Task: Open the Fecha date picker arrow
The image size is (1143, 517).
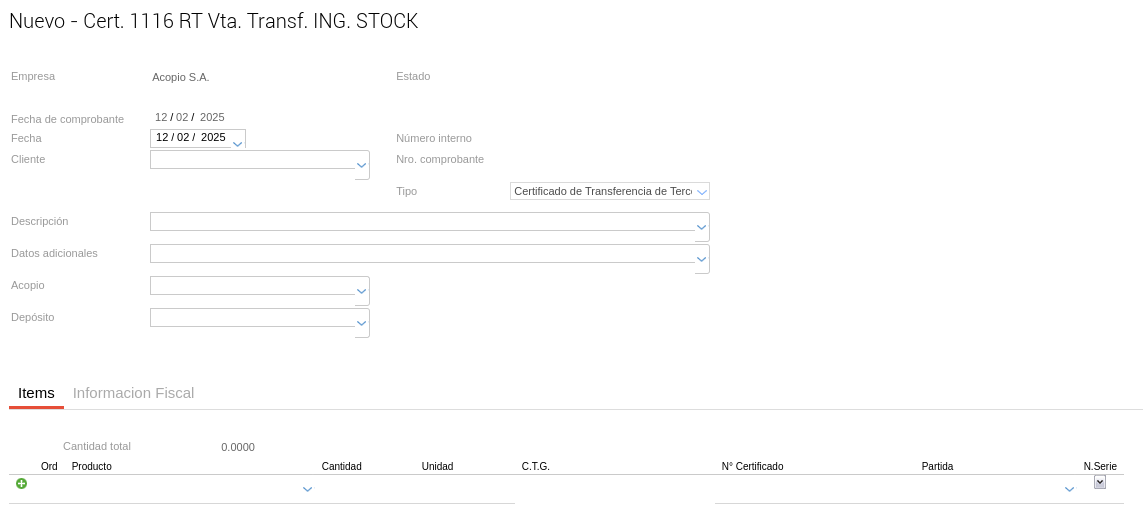Action: pyautogui.click(x=237, y=143)
